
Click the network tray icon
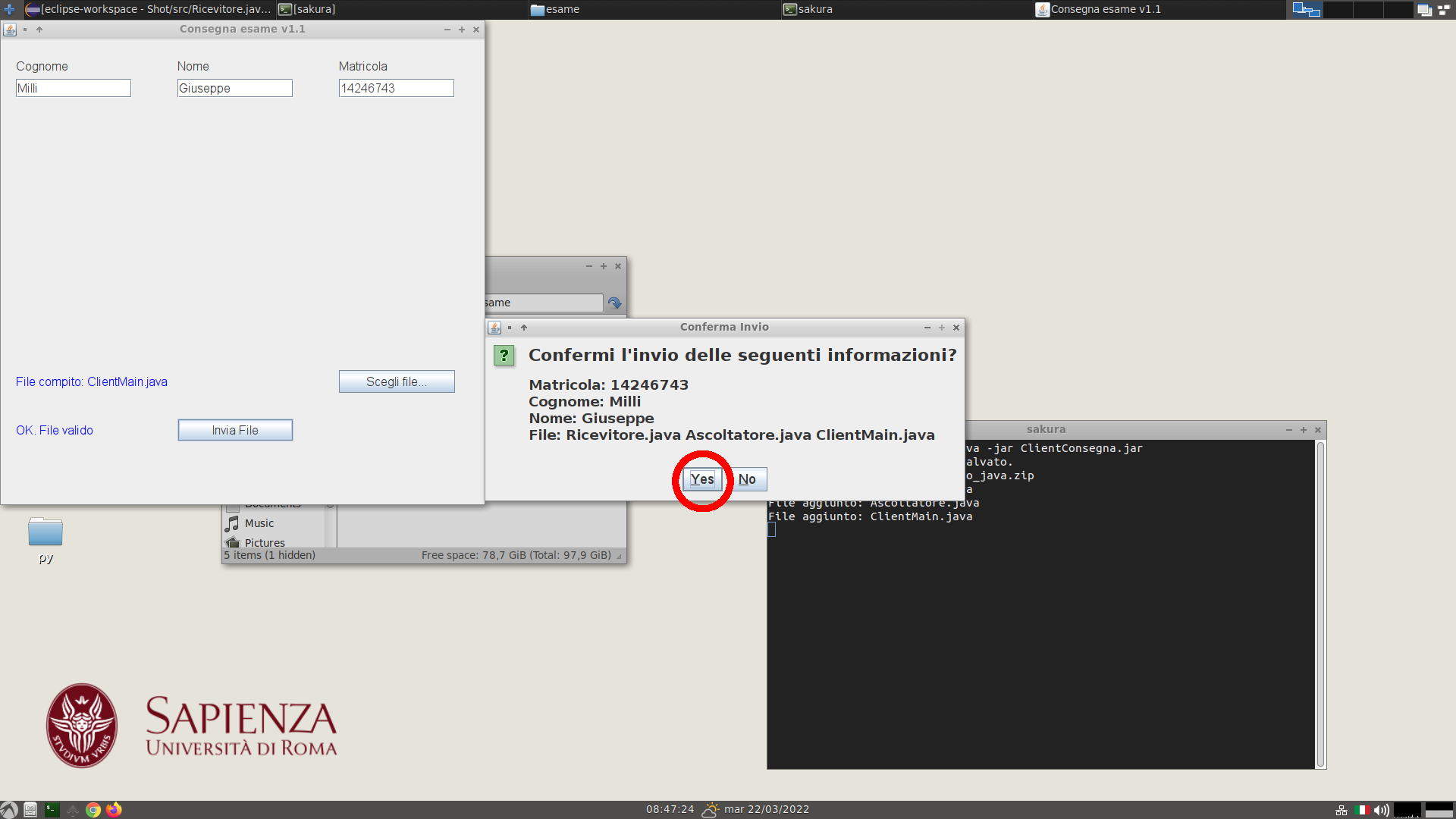1341,810
